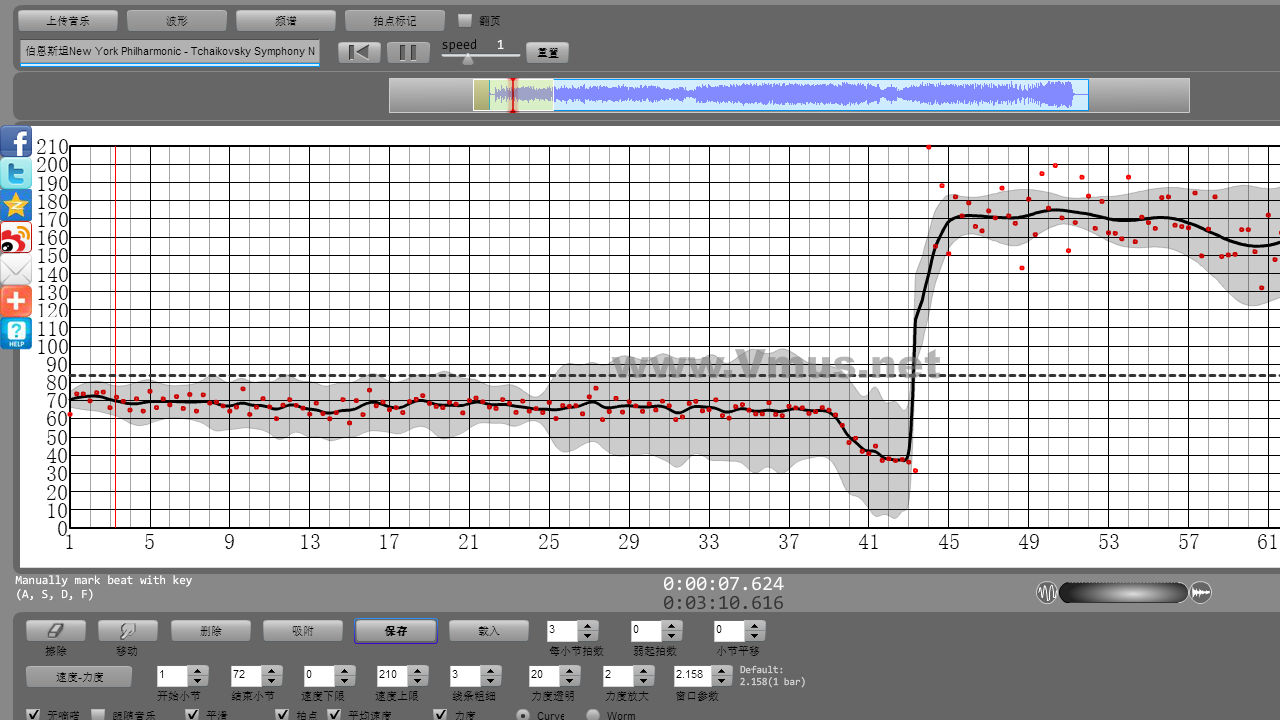Click the 上传音乐 upload music button

pos(68,20)
